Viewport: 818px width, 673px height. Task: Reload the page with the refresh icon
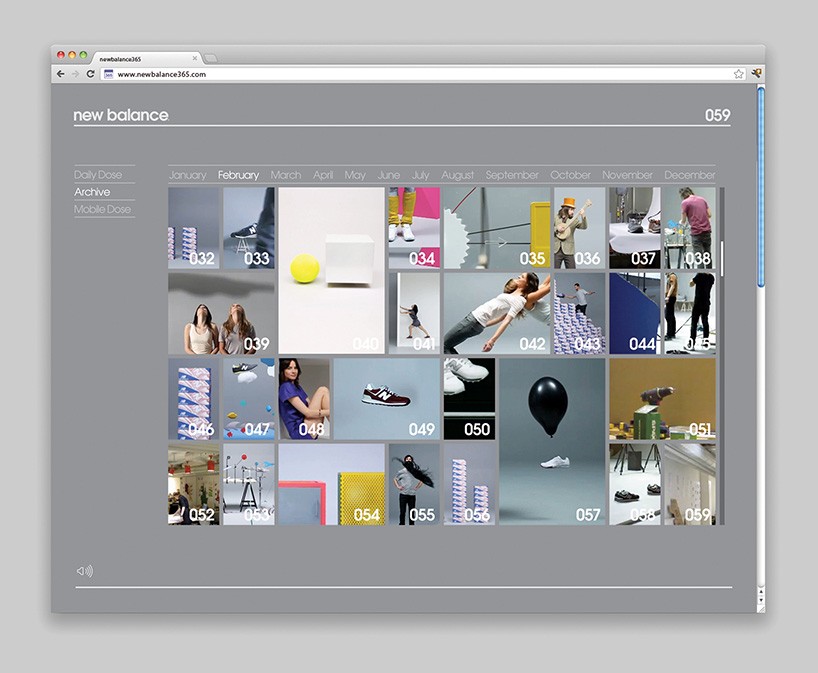pos(90,74)
